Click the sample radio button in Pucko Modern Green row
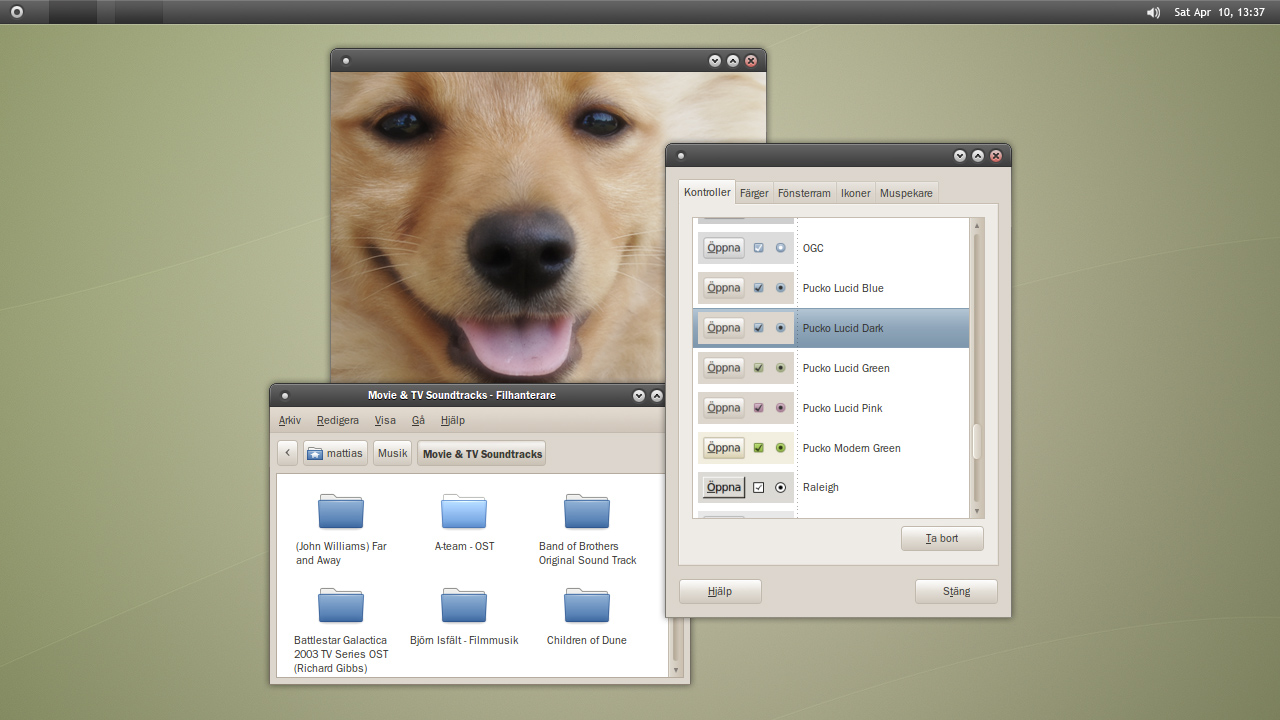1280x720 pixels. click(x=781, y=448)
